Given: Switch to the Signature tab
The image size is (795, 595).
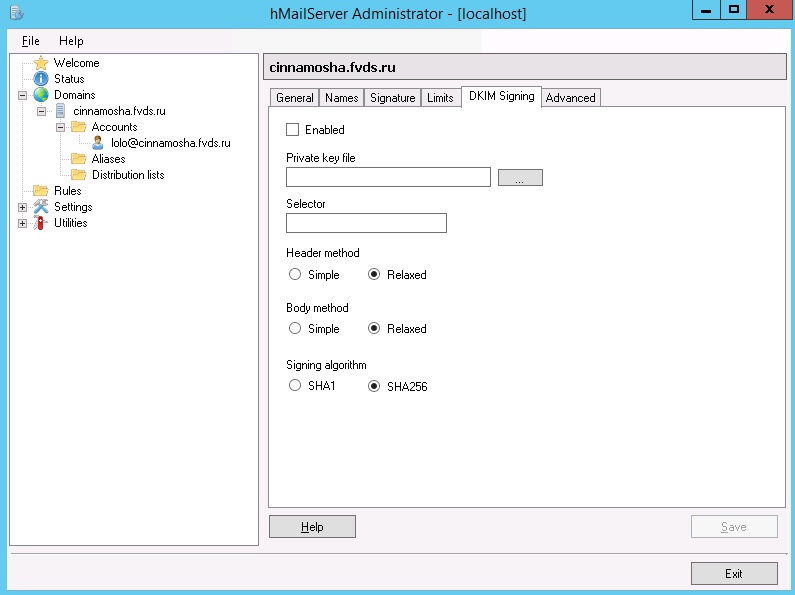Looking at the screenshot, I should click(392, 98).
